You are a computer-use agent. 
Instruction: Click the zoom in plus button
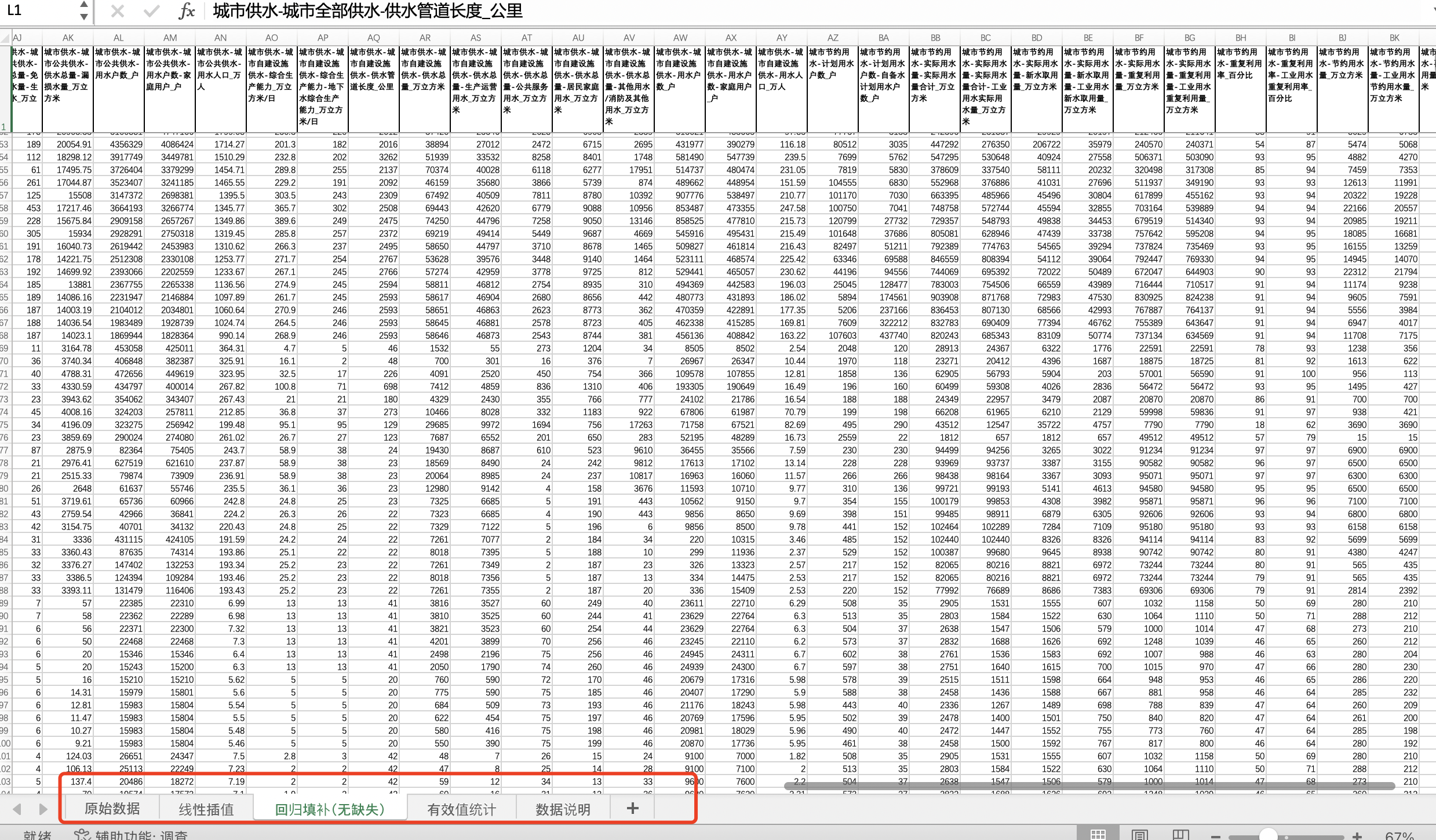(x=1357, y=836)
